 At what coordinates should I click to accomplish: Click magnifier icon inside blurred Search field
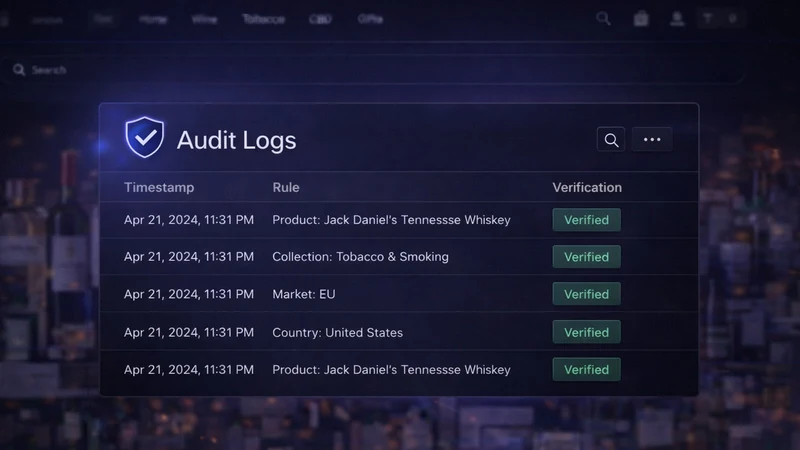(19, 70)
